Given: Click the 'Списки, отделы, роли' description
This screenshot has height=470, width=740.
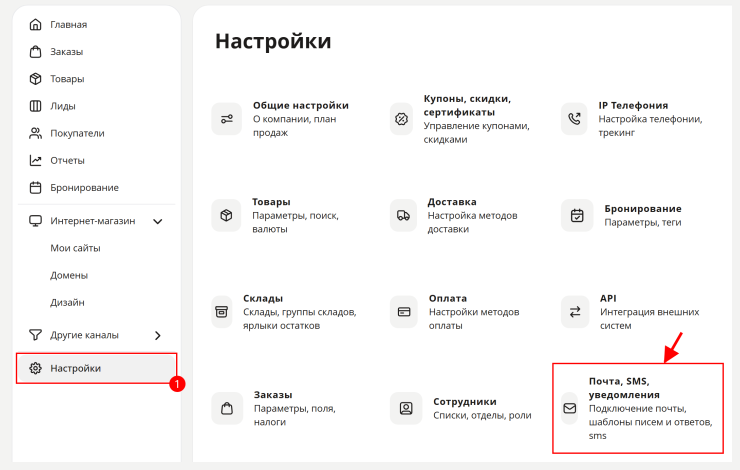Looking at the screenshot, I should coord(482,415).
